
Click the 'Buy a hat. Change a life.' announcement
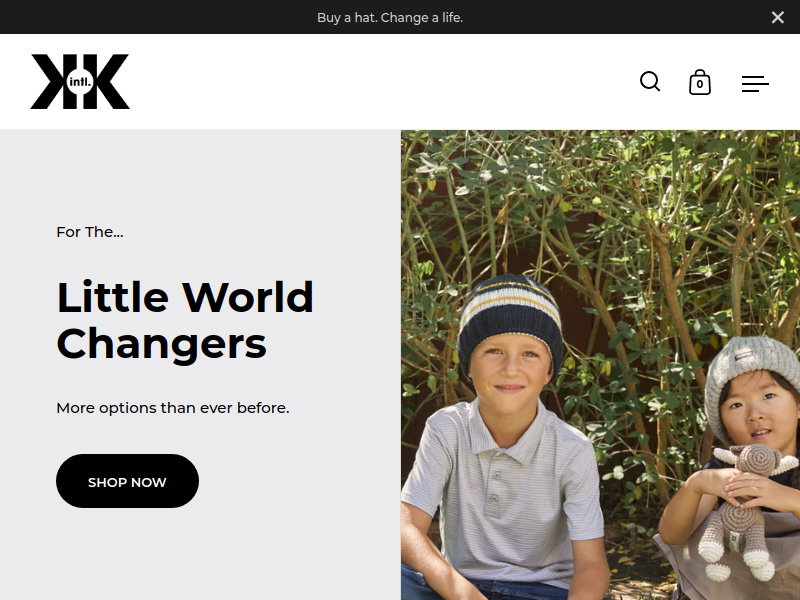390,17
